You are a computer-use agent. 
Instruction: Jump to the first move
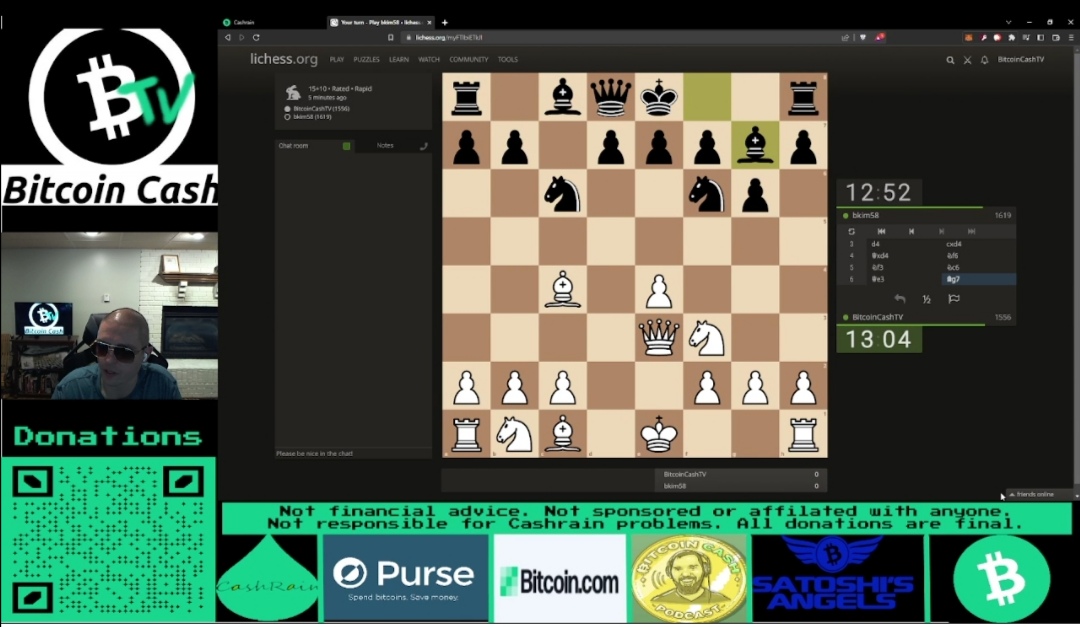(x=881, y=232)
